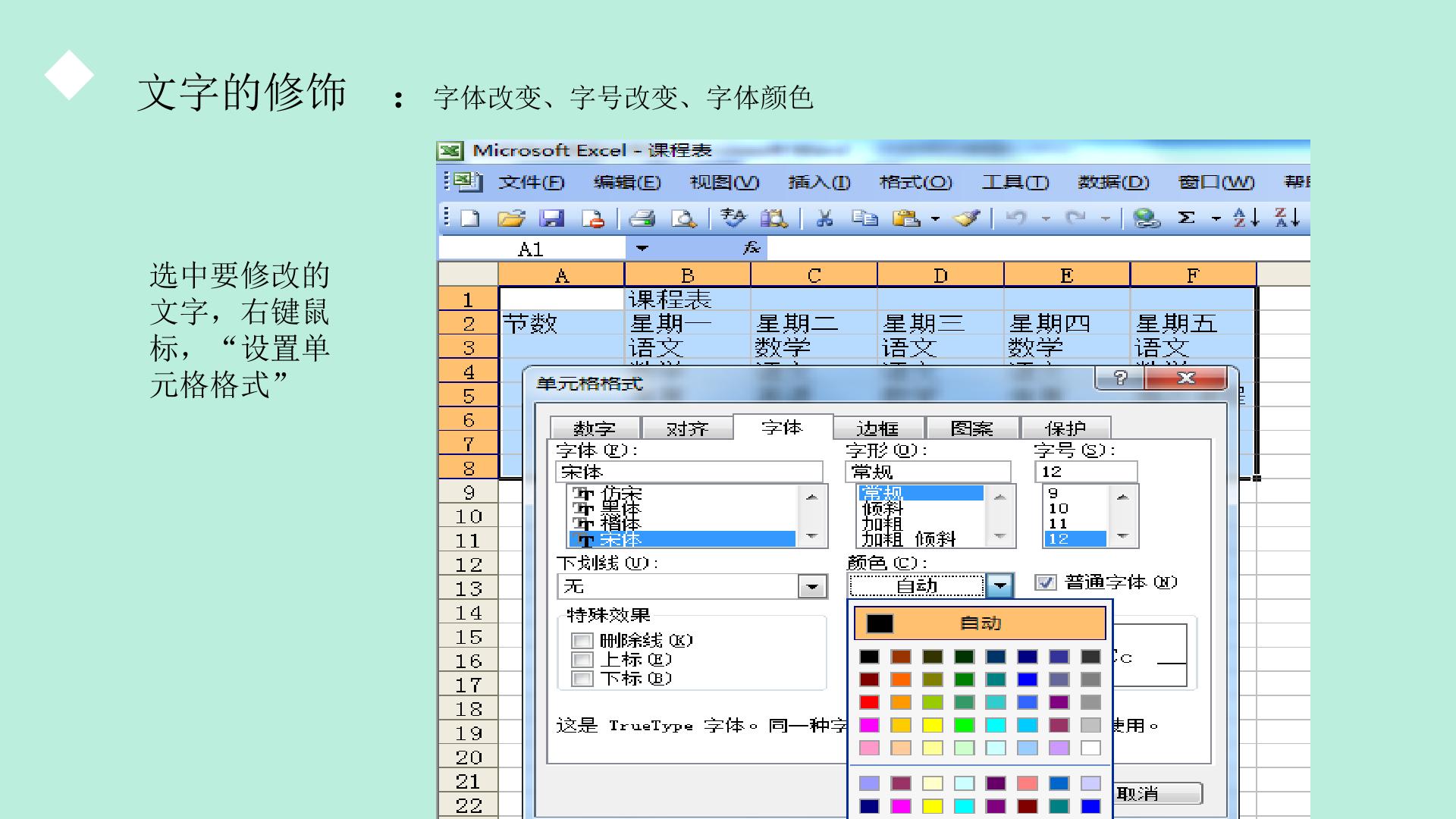
Task: Run the spelling check icon
Action: (733, 218)
